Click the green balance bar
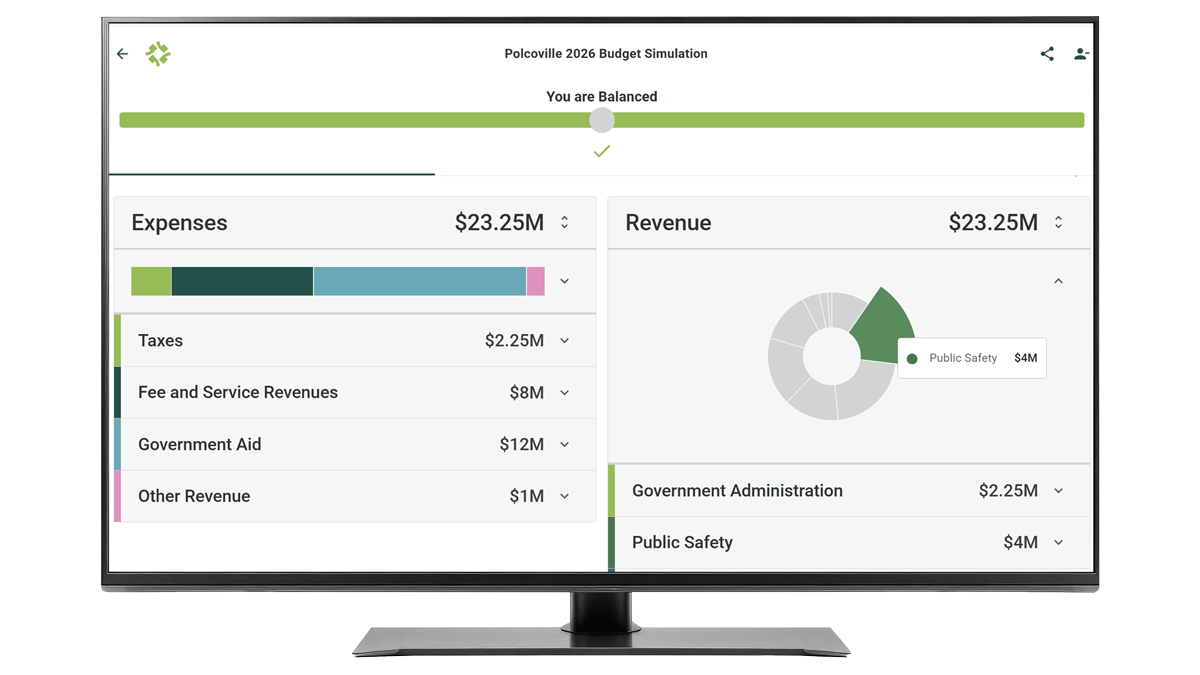1200x675 pixels. click(601, 120)
